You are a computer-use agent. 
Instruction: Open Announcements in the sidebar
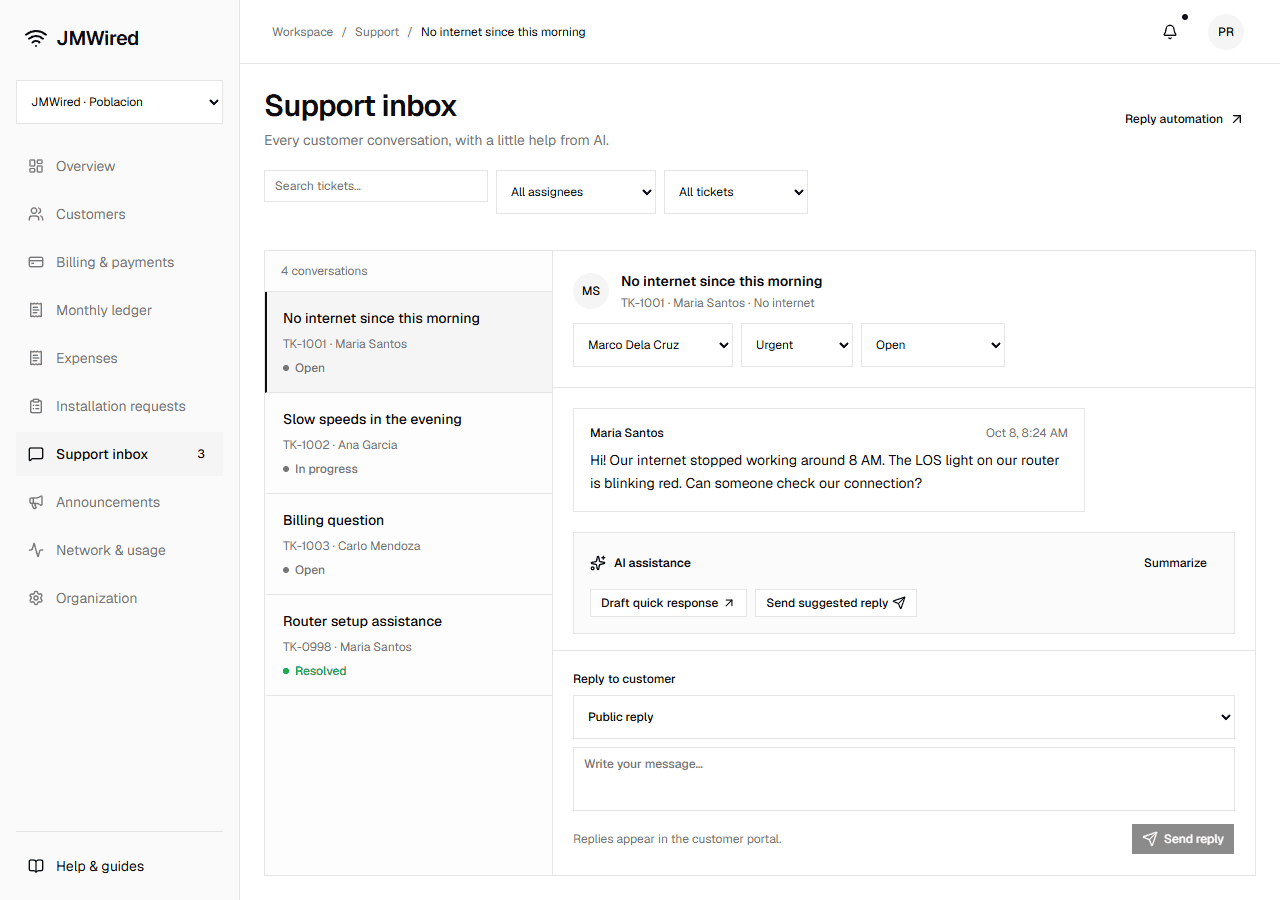(119, 502)
